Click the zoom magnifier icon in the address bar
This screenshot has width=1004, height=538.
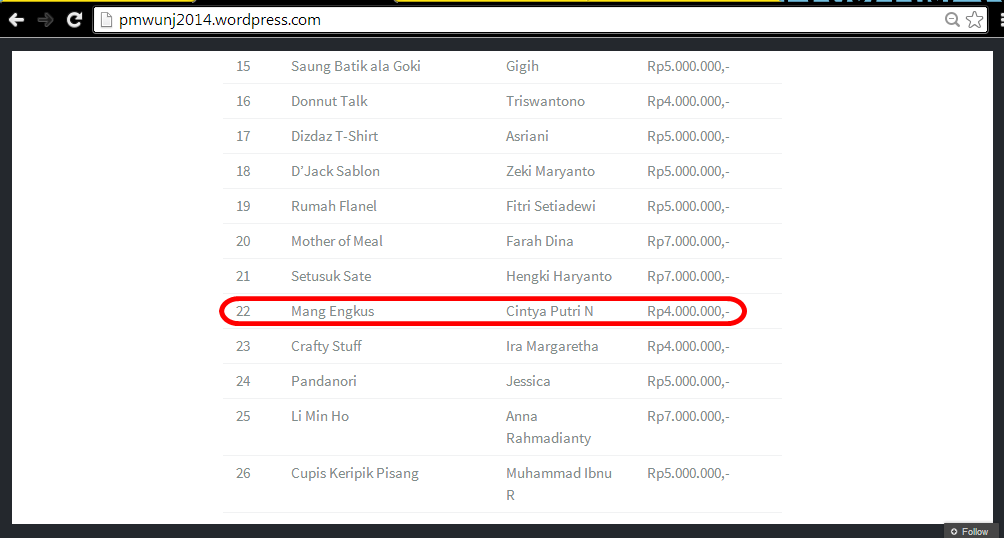point(952,20)
